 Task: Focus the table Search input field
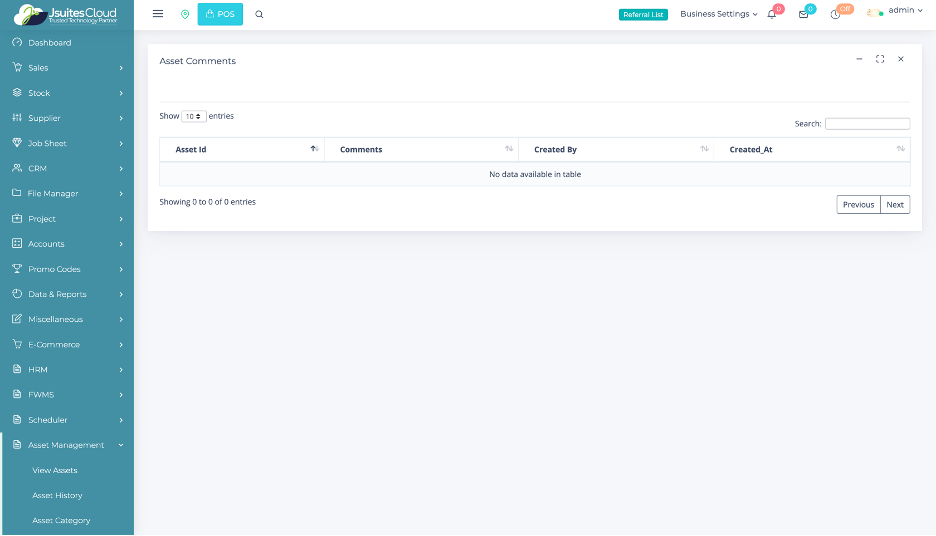click(x=867, y=124)
